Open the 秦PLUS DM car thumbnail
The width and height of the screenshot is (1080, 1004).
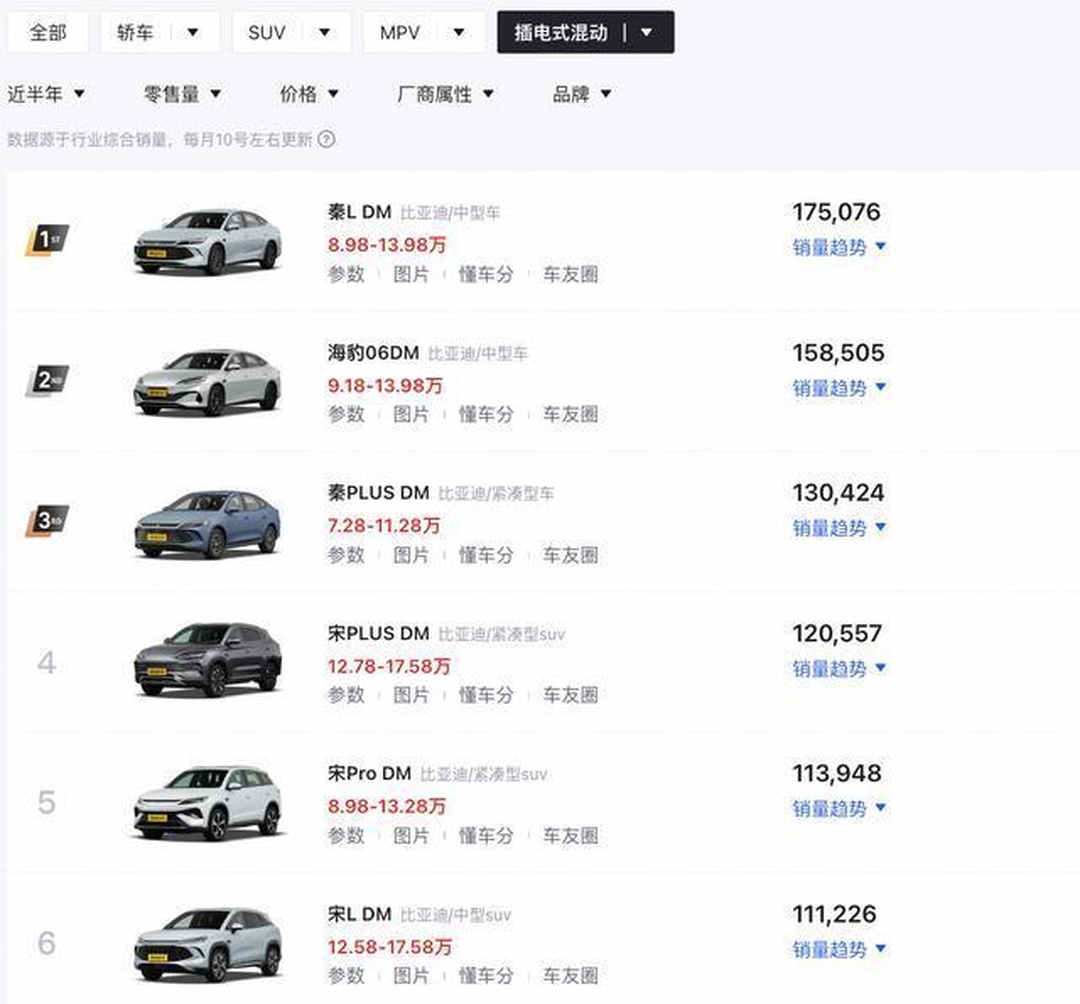(207, 523)
